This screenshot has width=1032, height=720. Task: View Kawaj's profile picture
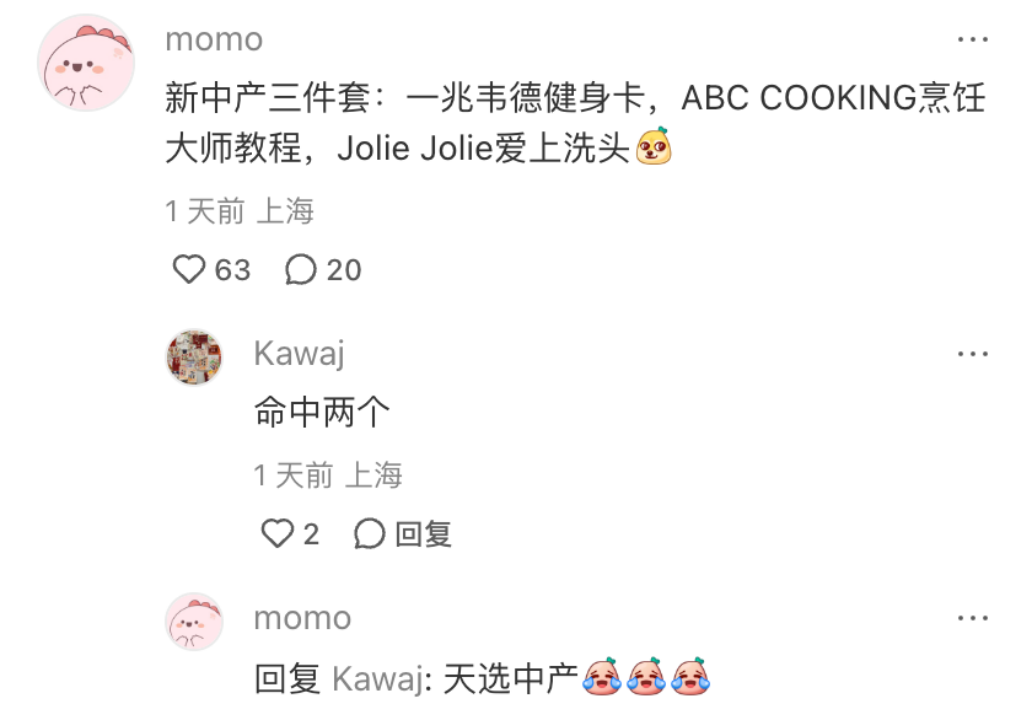[194, 357]
